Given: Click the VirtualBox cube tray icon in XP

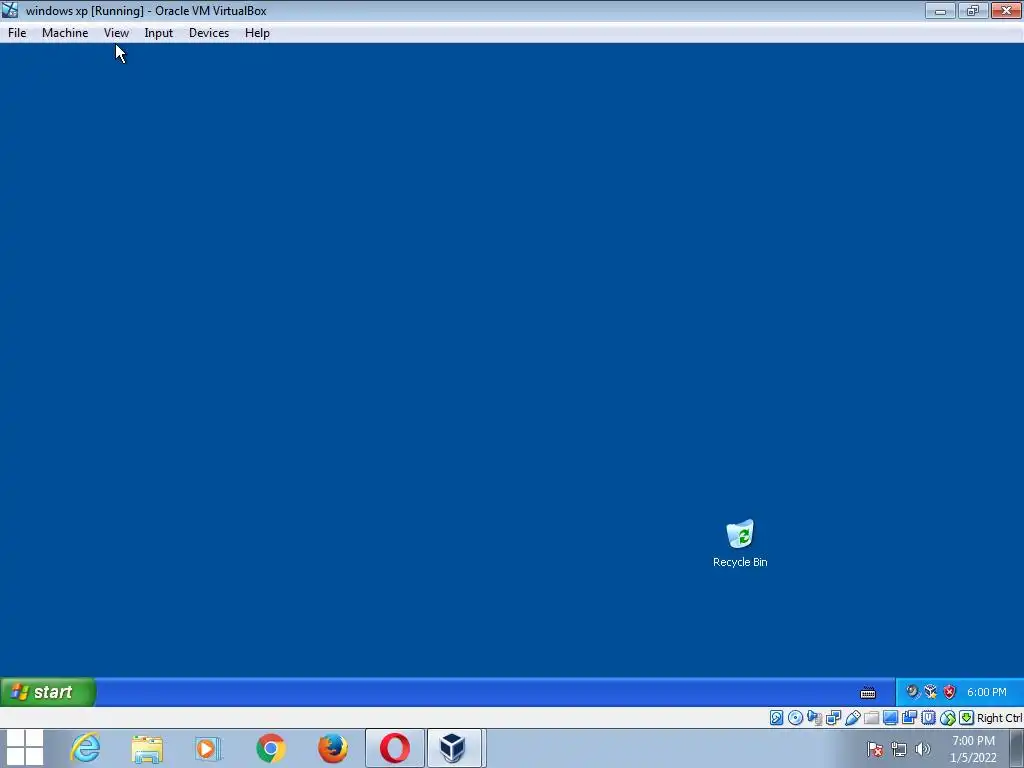Looking at the screenshot, I should click(931, 692).
